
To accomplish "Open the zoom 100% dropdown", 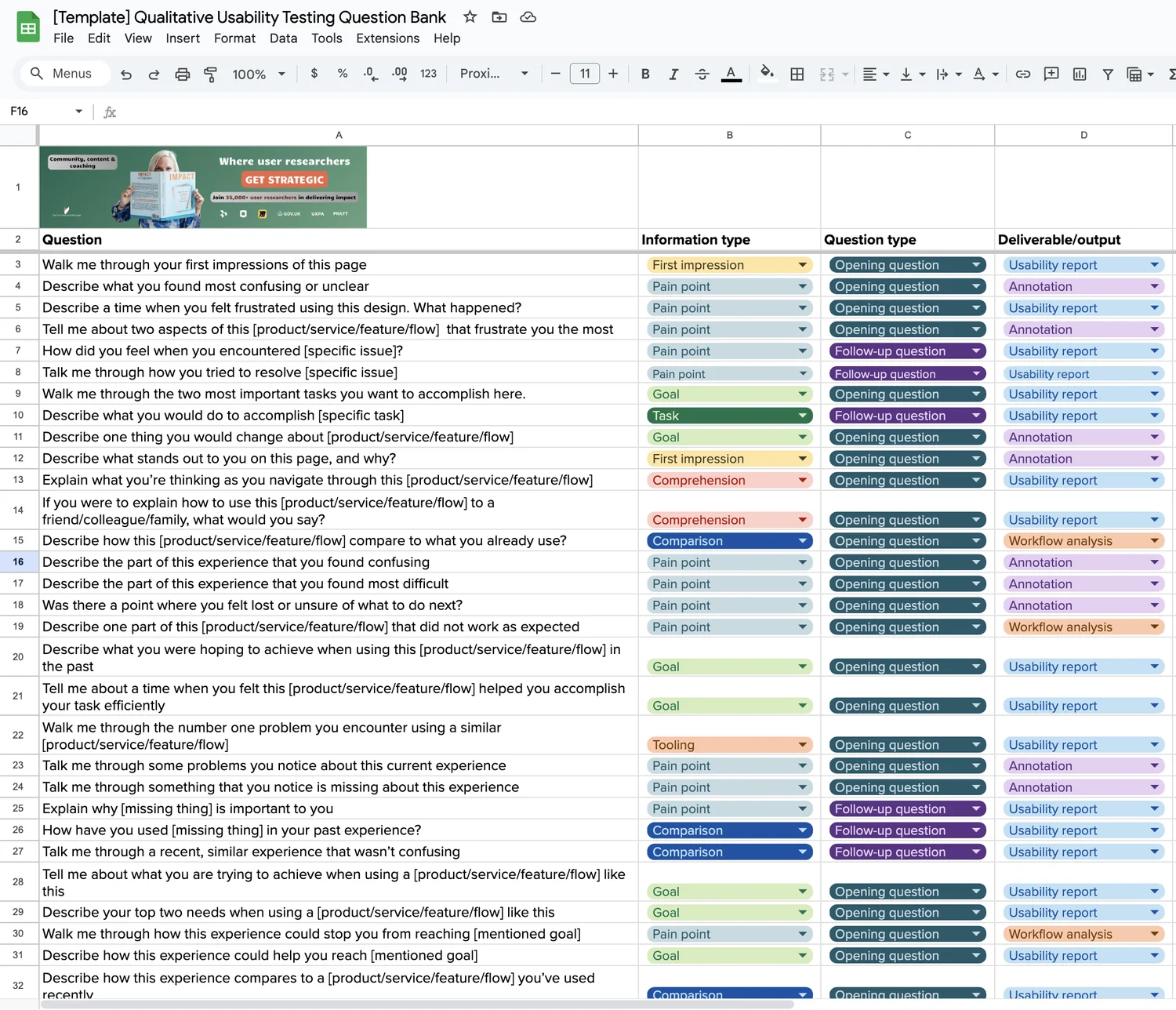I will 259,74.
